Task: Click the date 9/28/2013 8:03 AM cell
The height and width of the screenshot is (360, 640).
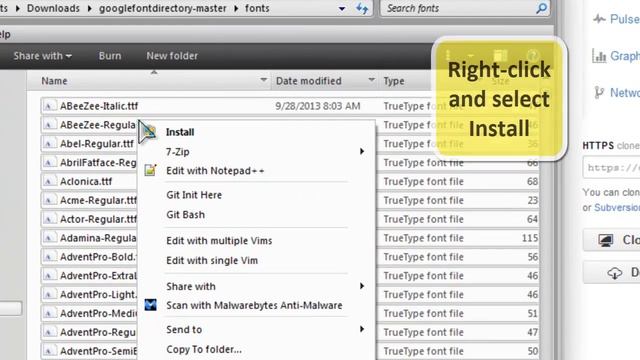Action: tap(318, 106)
